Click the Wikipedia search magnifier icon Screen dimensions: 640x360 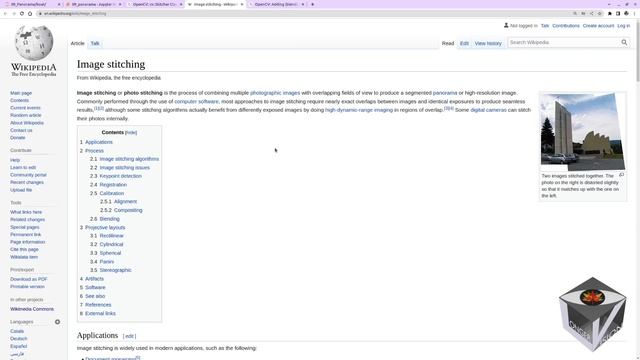click(624, 42)
